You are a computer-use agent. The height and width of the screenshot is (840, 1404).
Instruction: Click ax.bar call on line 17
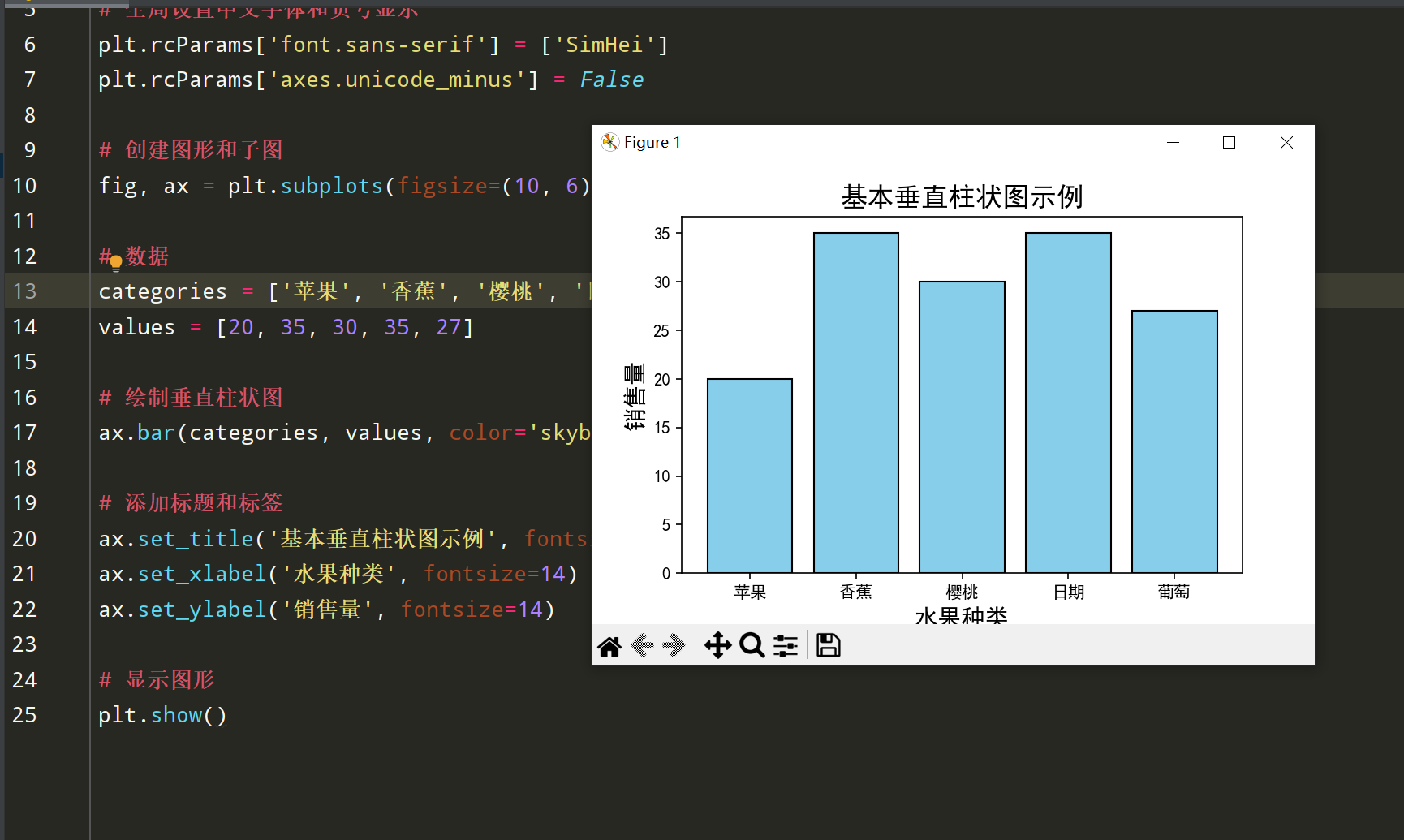[136, 433]
